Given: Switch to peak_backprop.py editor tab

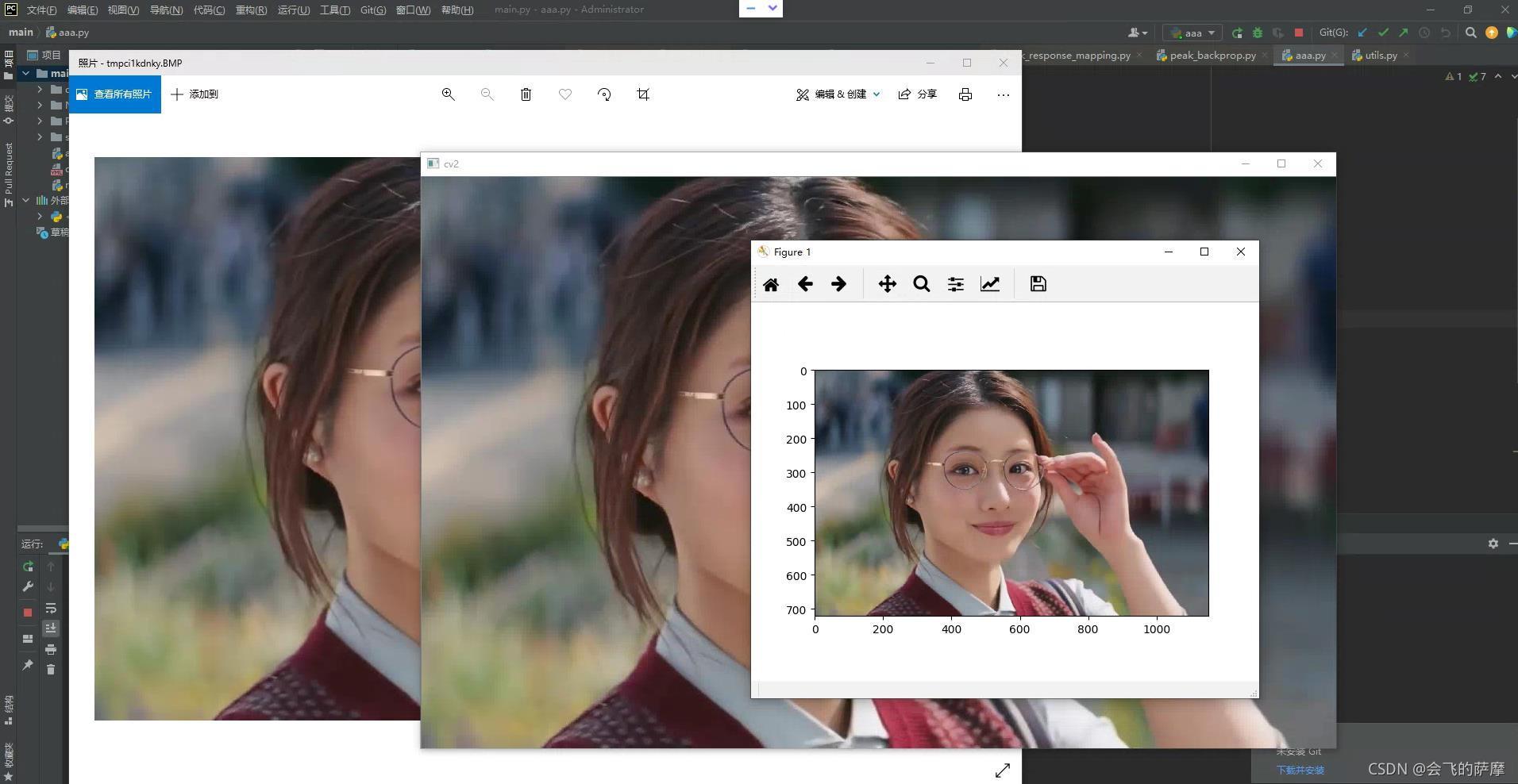Looking at the screenshot, I should pyautogui.click(x=1206, y=56).
